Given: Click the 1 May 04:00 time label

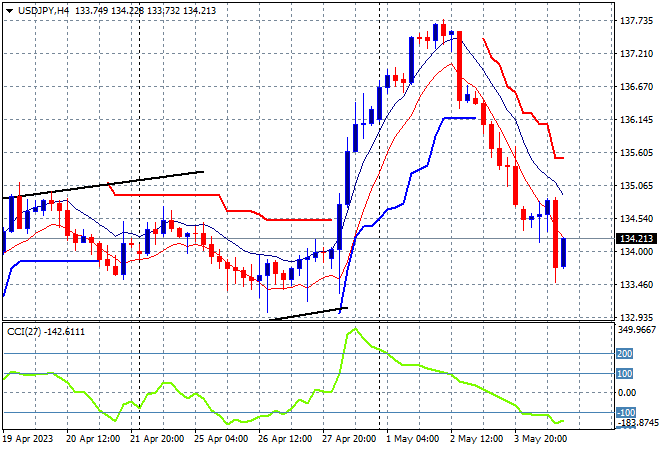Looking at the screenshot, I should click(413, 439).
